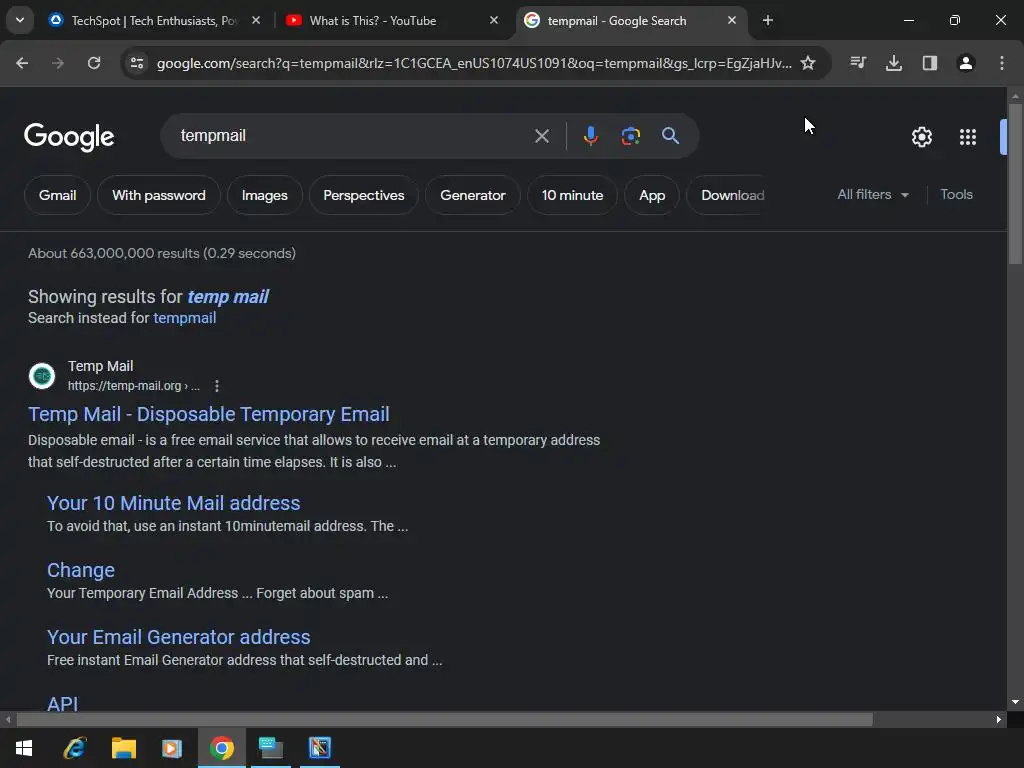Open Your 10 Minute Mail address sitelink
This screenshot has height=768, width=1024.
point(174,503)
